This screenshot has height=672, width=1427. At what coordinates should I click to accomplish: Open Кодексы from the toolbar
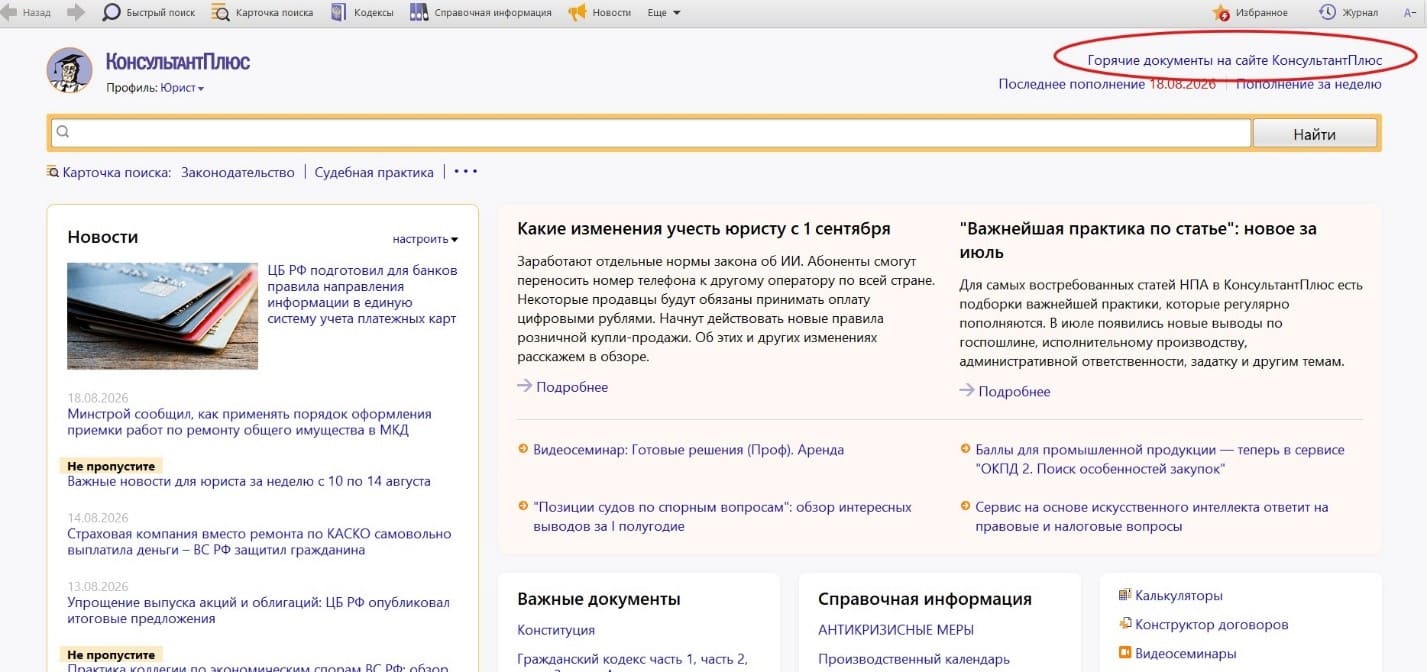(x=361, y=13)
